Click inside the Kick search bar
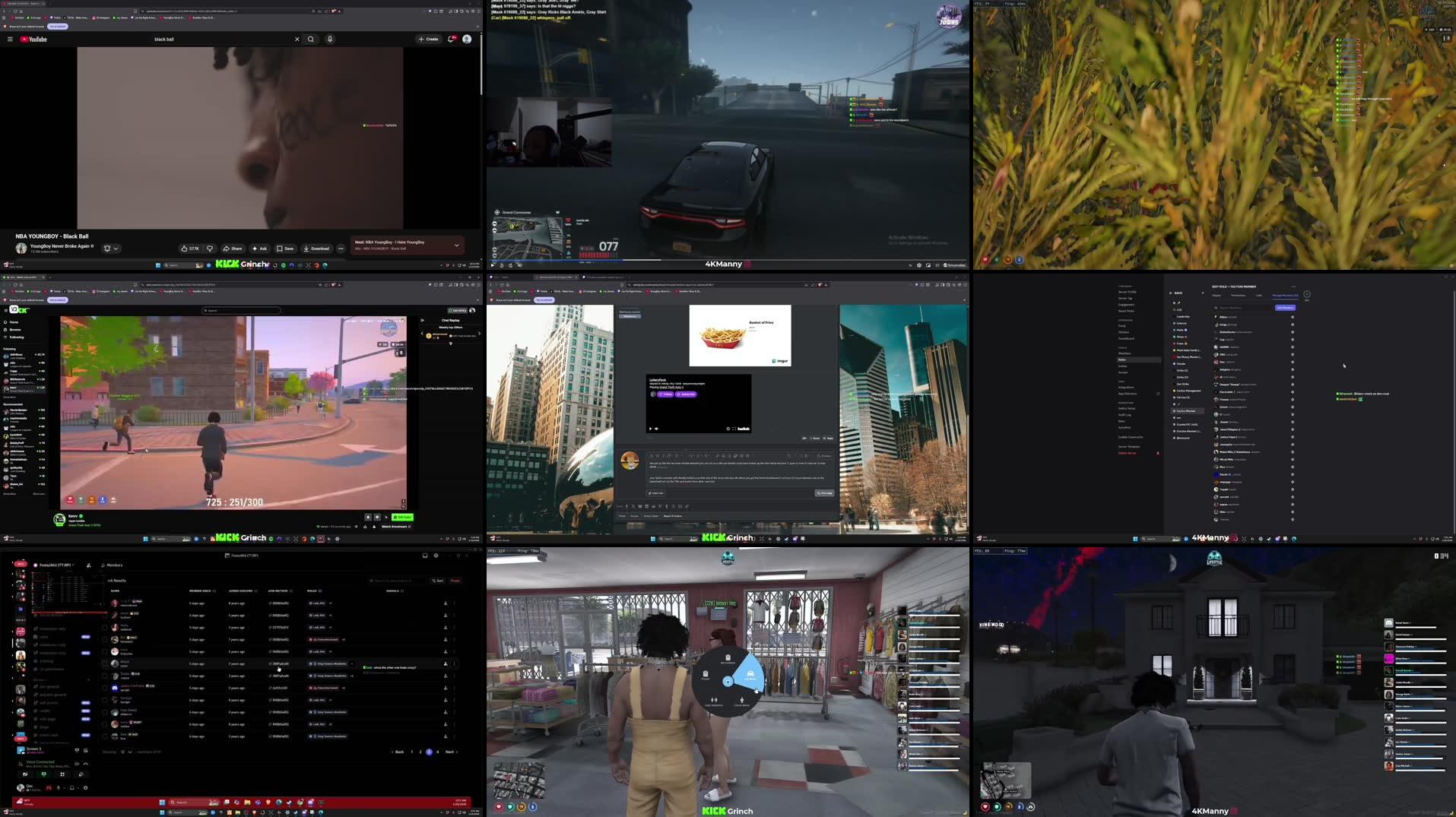 tap(241, 310)
